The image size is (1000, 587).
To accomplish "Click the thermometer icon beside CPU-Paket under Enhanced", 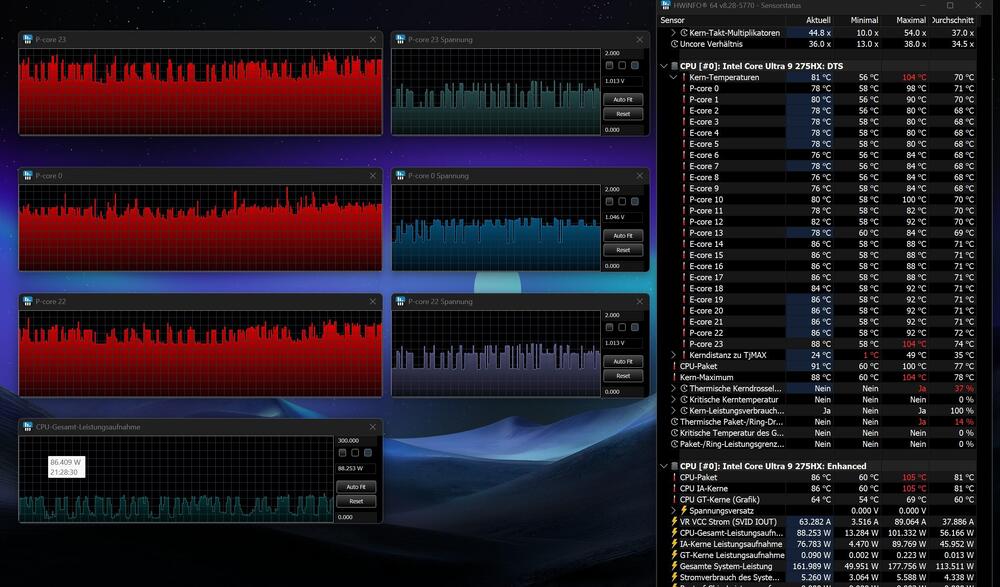I will click(x=674, y=477).
